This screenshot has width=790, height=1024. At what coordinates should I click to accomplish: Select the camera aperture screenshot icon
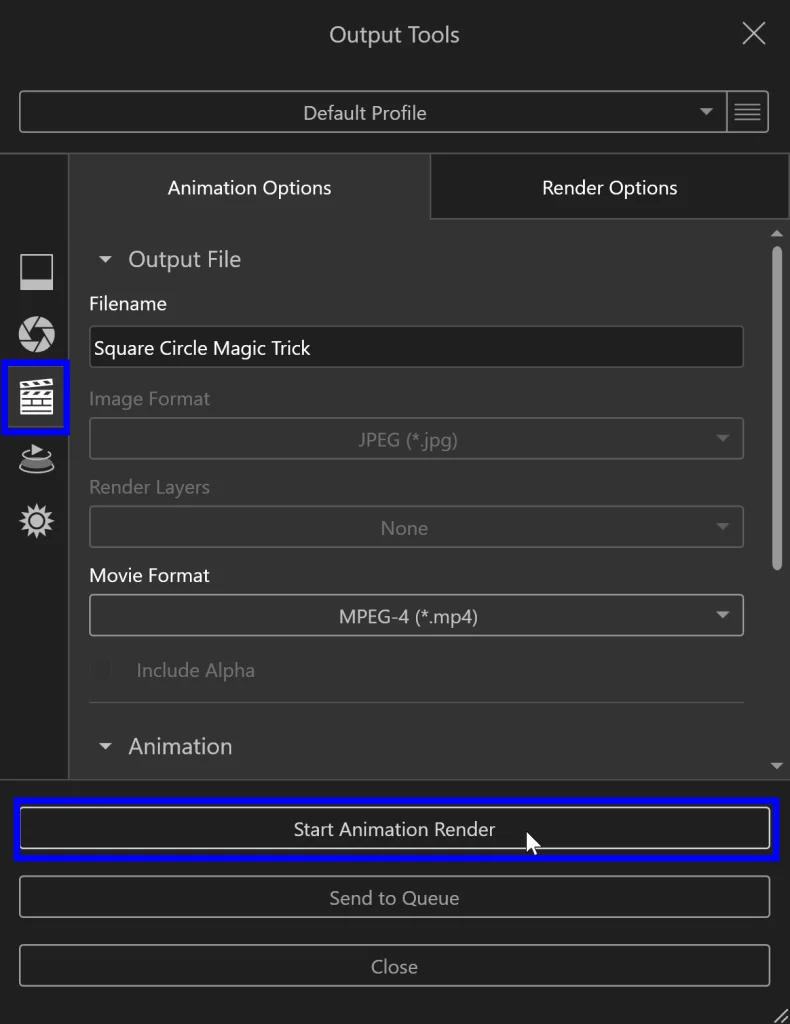[x=37, y=334]
